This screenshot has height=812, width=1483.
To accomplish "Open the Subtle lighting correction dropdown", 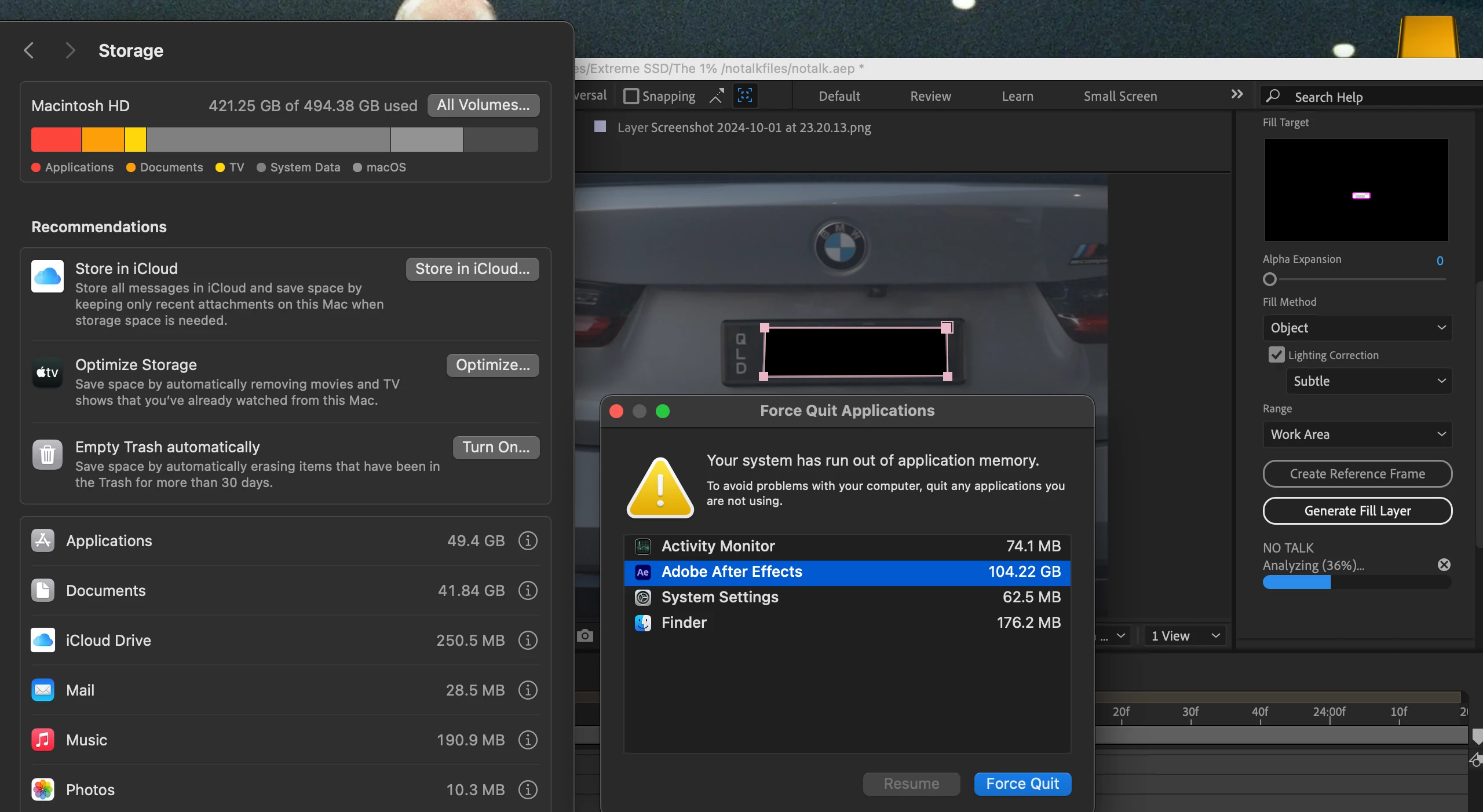I will 1368,381.
